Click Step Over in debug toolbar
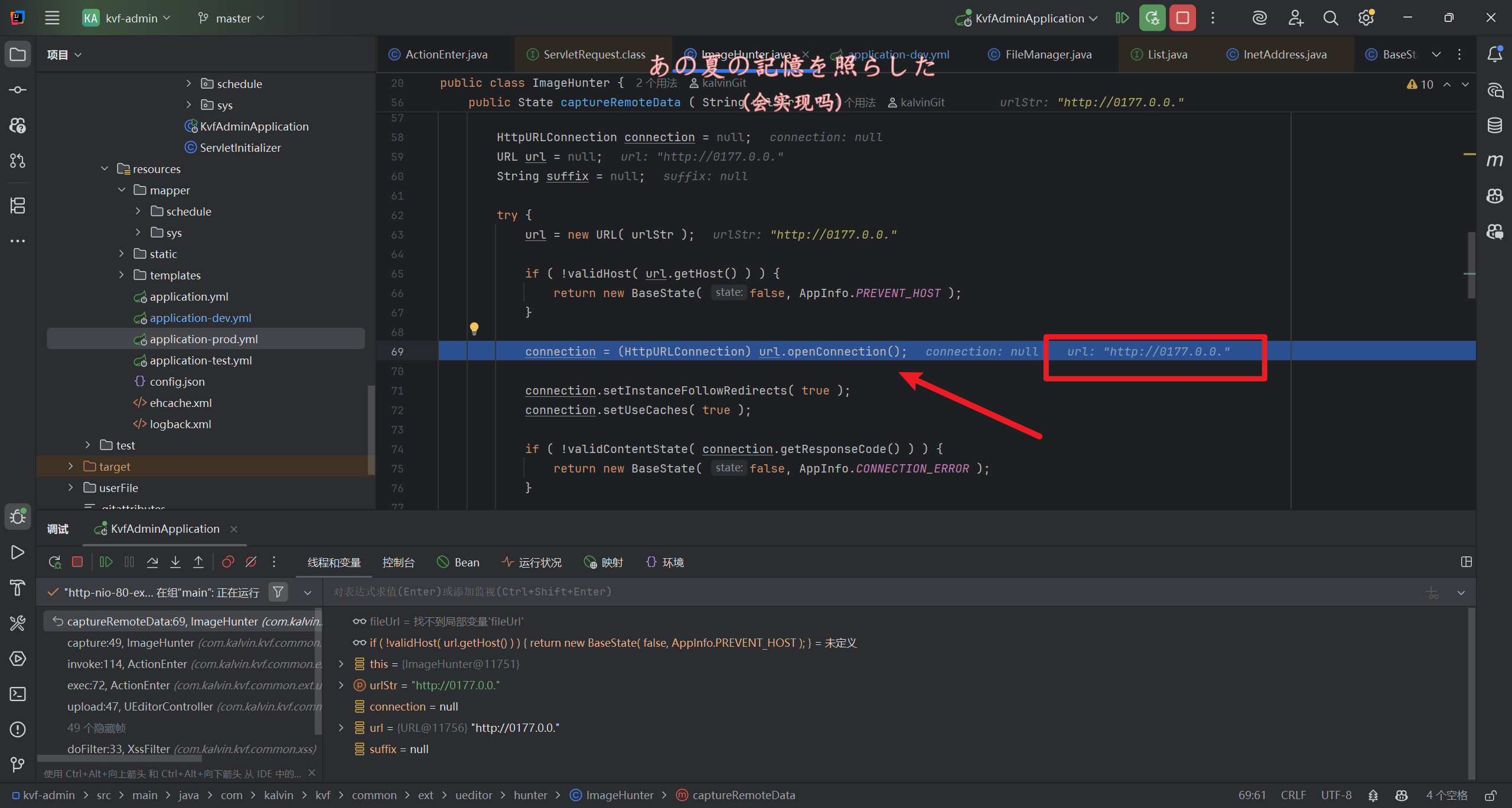The image size is (1512, 808). coord(152,562)
